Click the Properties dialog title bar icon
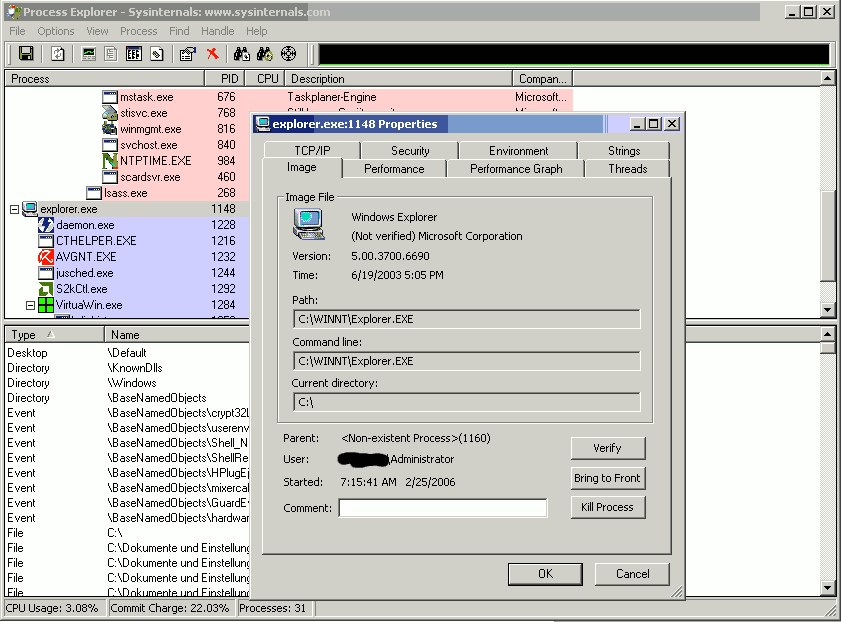The width and height of the screenshot is (841, 622). 263,124
